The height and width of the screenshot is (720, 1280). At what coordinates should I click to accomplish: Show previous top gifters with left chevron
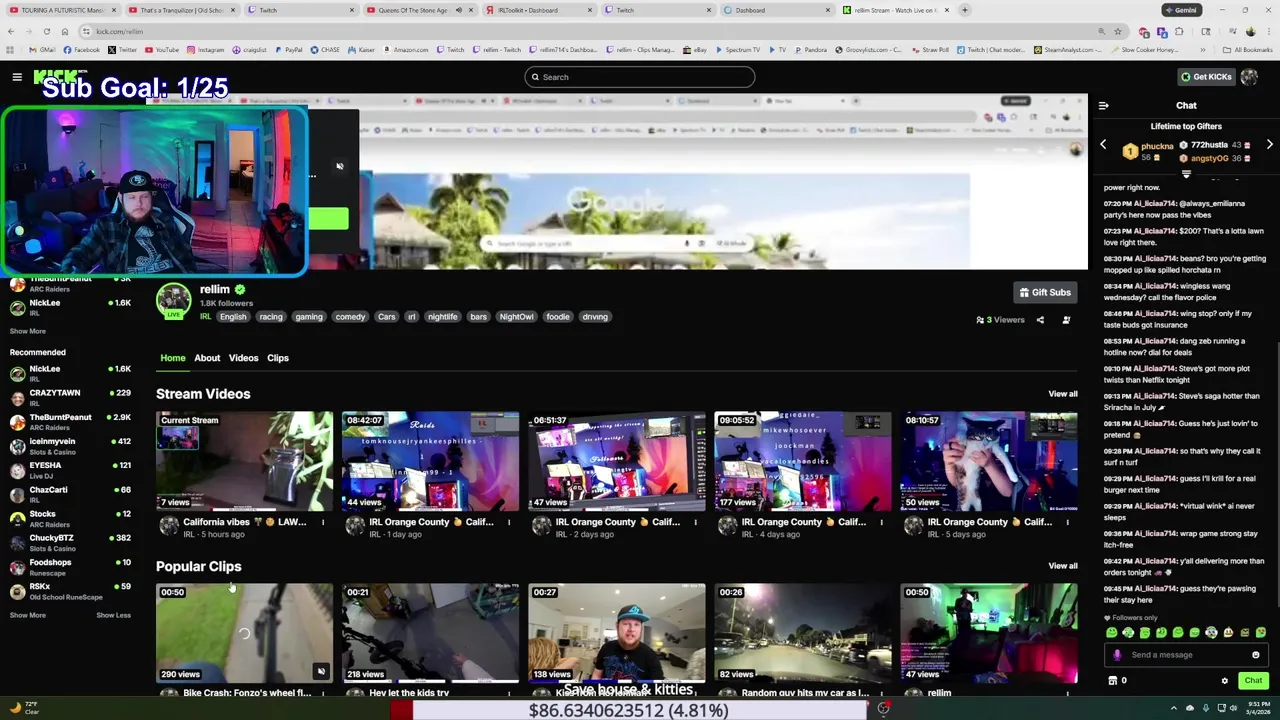[x=1103, y=145]
